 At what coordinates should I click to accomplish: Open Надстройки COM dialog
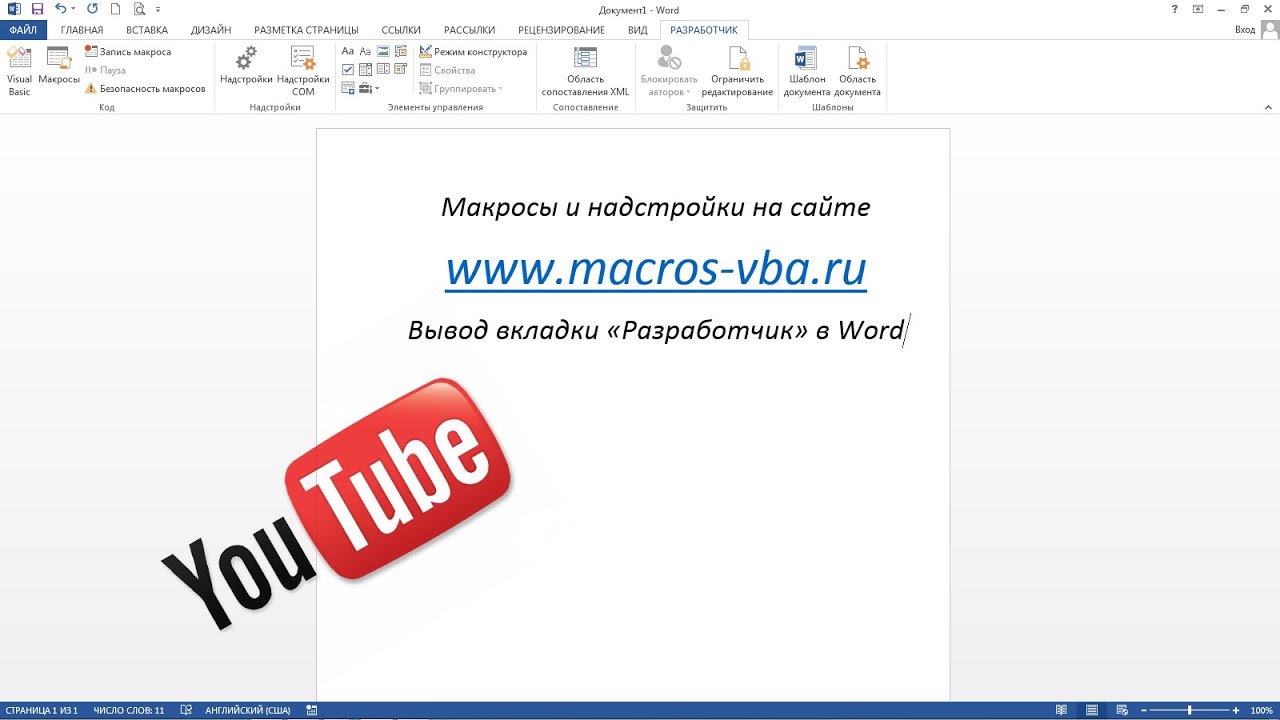(x=303, y=72)
